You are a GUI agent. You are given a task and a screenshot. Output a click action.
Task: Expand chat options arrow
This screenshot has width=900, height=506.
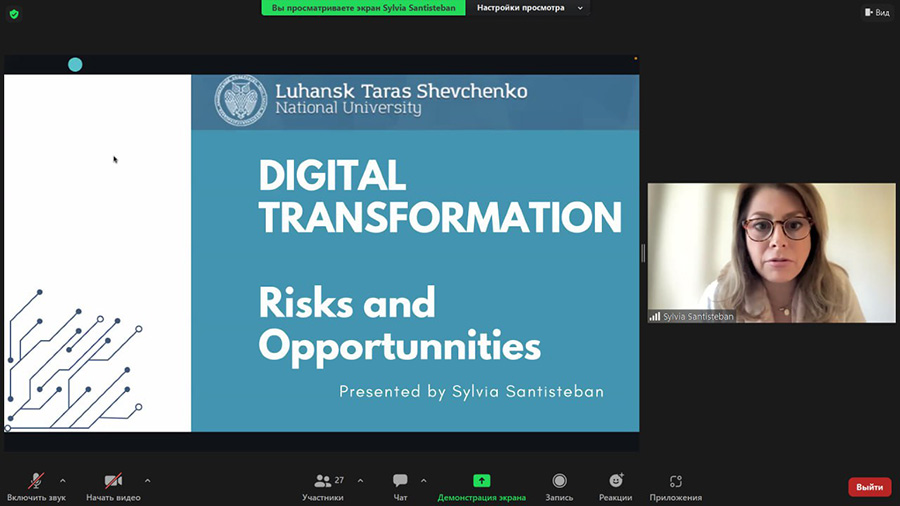coord(424,481)
